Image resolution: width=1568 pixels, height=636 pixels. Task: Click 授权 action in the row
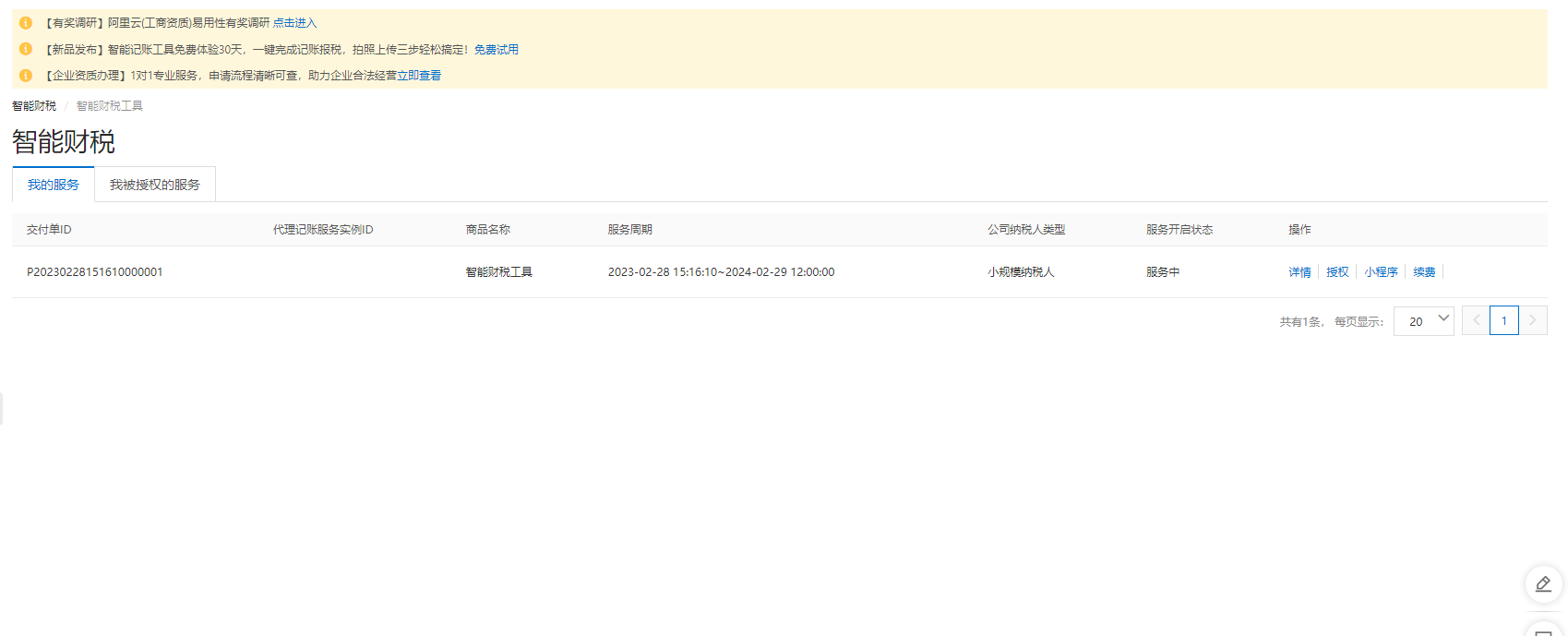[1338, 272]
